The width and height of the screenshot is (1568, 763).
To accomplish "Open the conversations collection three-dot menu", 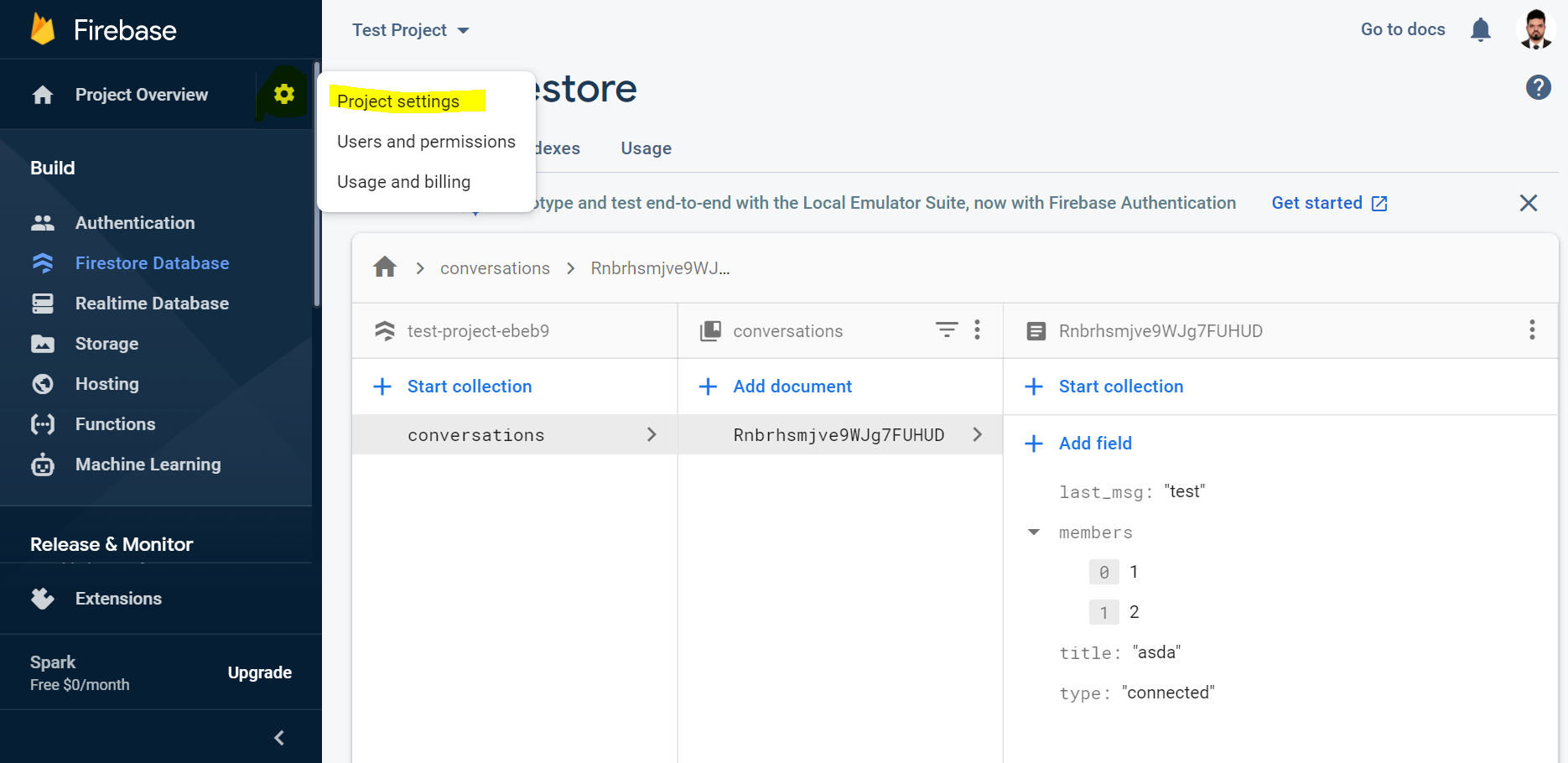I will [x=977, y=330].
